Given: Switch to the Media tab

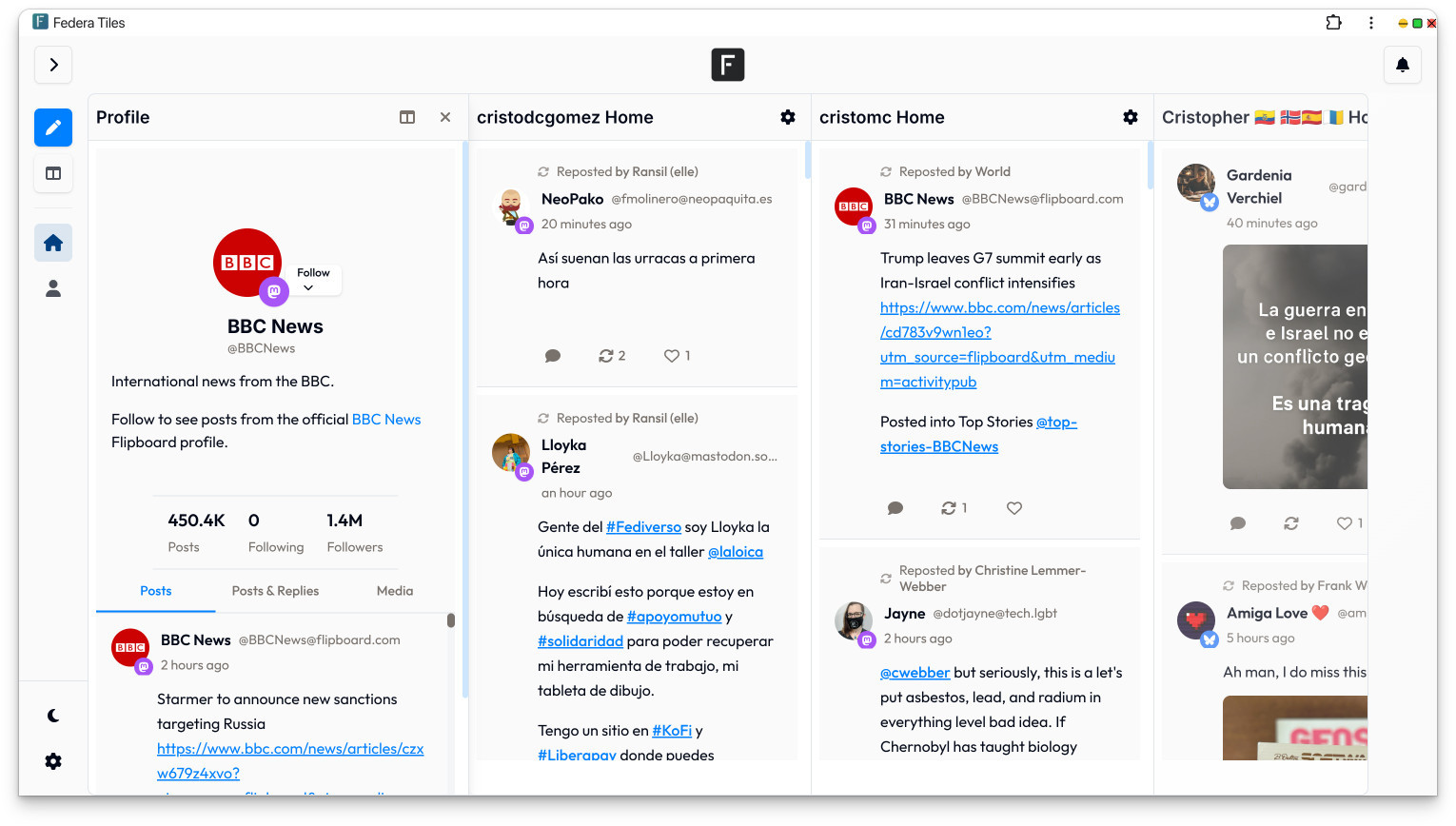Looking at the screenshot, I should 395,591.
